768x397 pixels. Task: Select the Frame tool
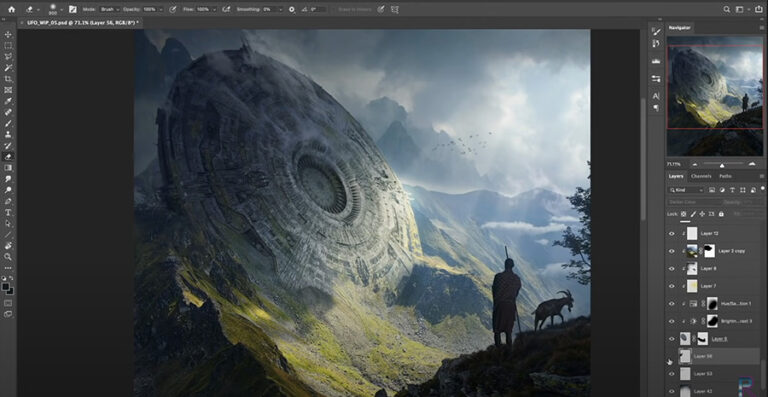click(x=8, y=90)
